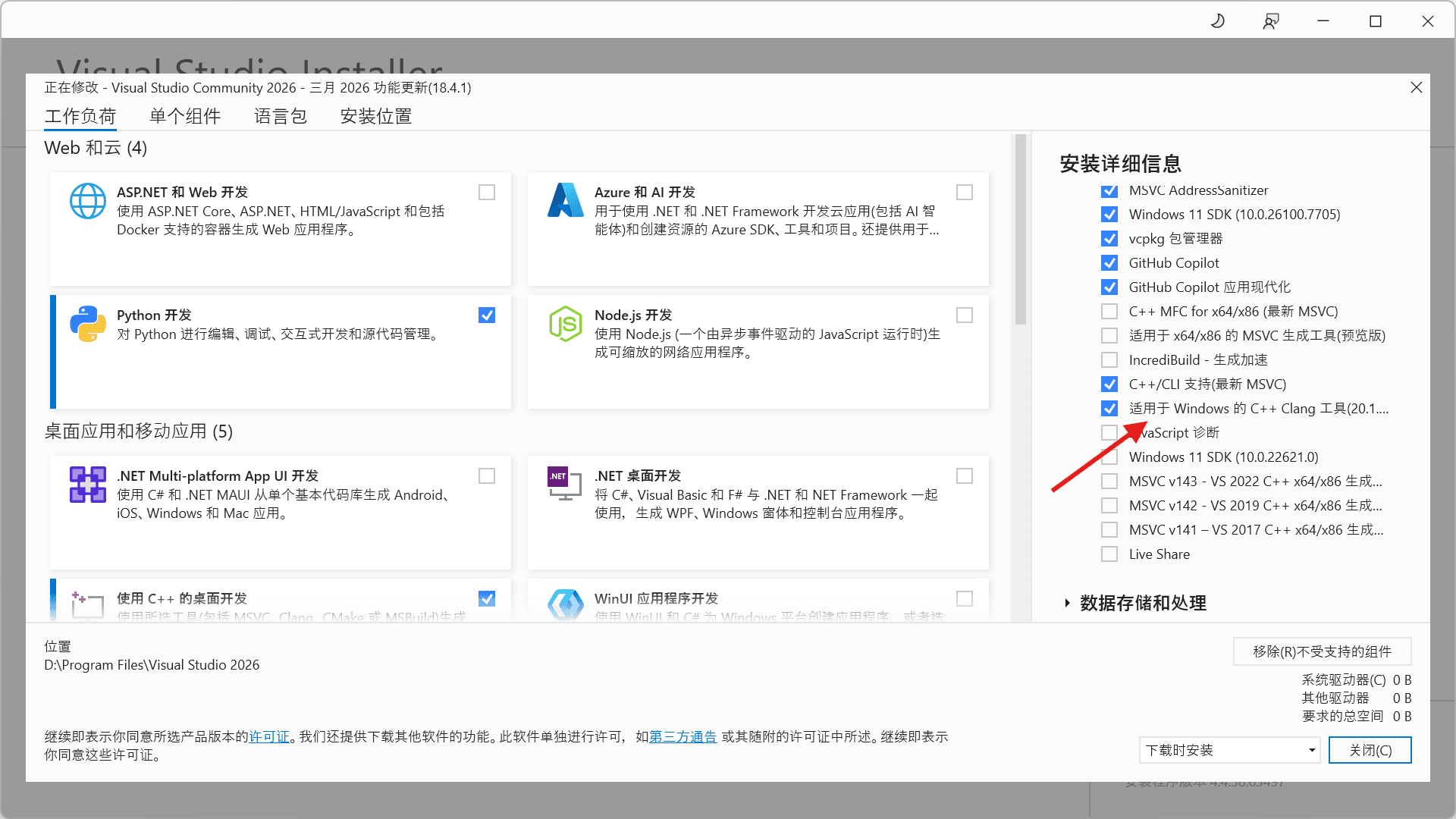Switch to the 单个组件 tab
This screenshot has height=819, width=1456.
point(185,116)
